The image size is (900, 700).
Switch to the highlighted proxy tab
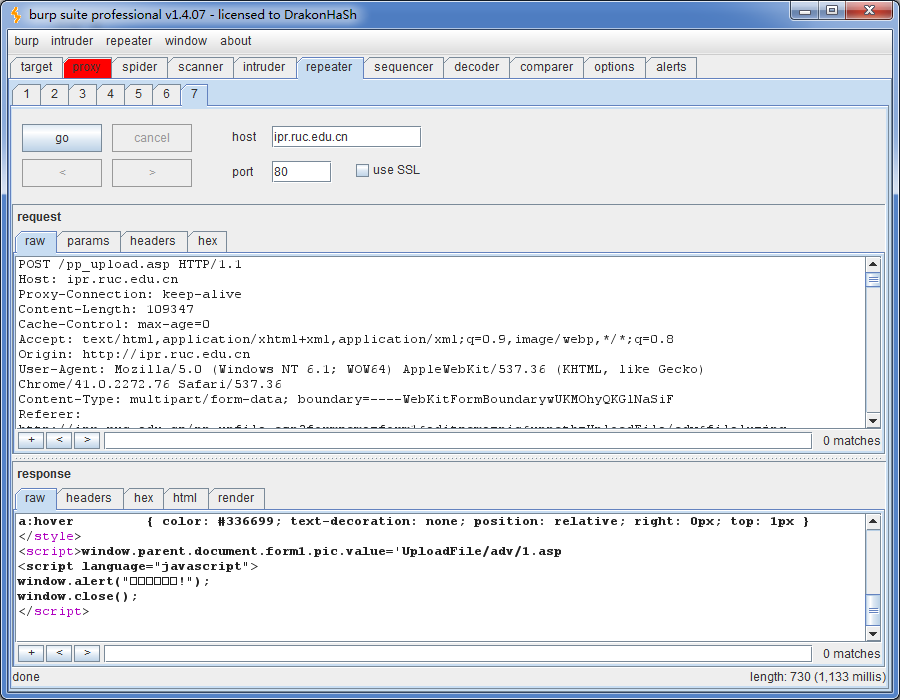coord(87,67)
